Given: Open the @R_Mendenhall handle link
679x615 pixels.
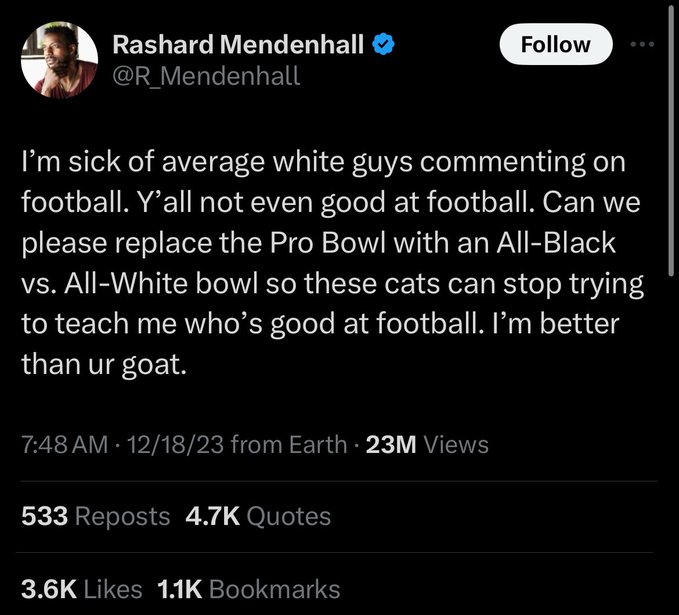Looking at the screenshot, I should click(205, 74).
